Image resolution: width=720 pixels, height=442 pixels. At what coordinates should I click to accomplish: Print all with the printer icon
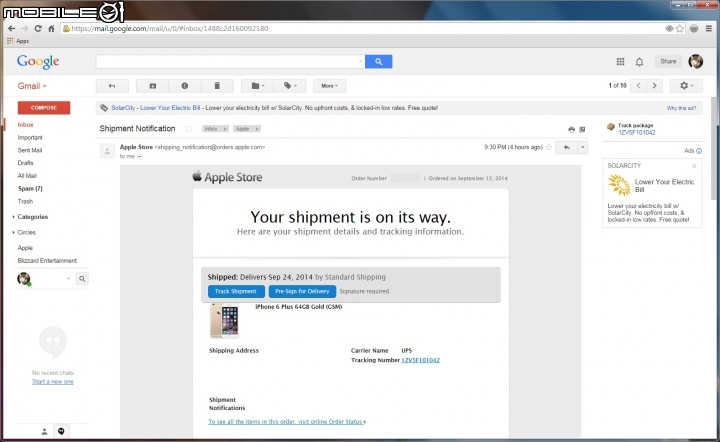[571, 129]
